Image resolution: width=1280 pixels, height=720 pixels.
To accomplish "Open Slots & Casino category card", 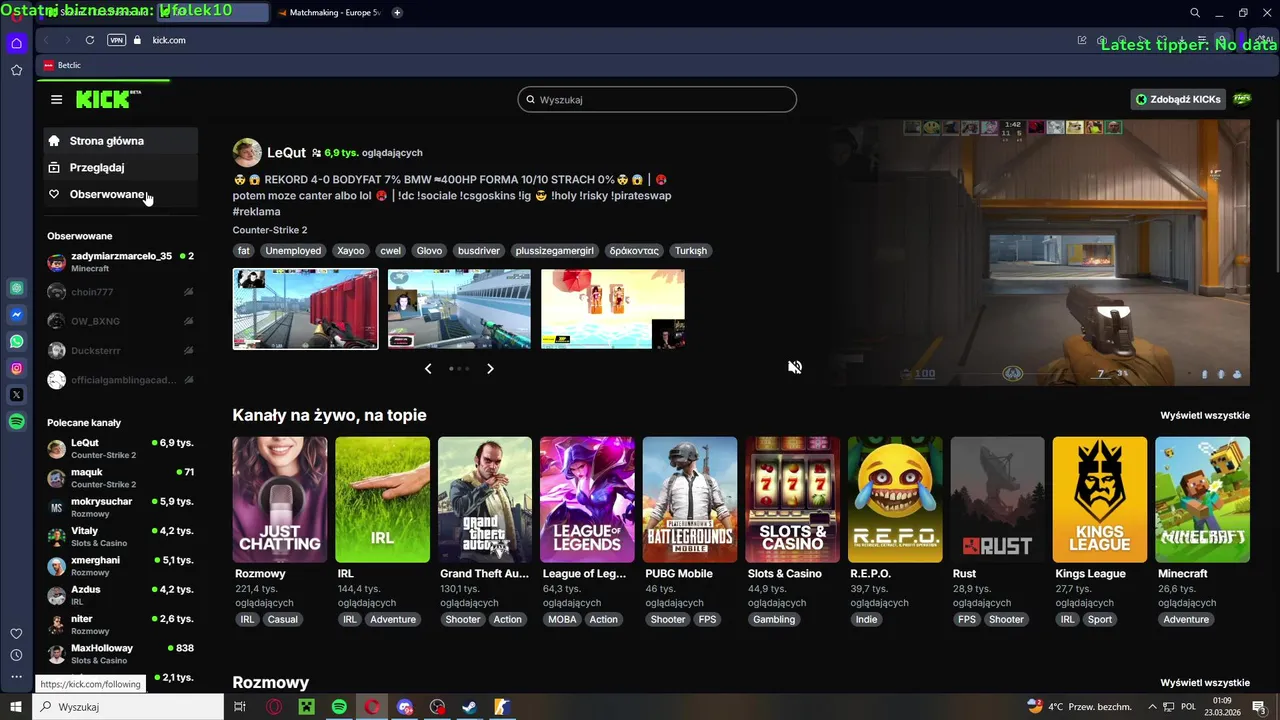I will click(792, 499).
